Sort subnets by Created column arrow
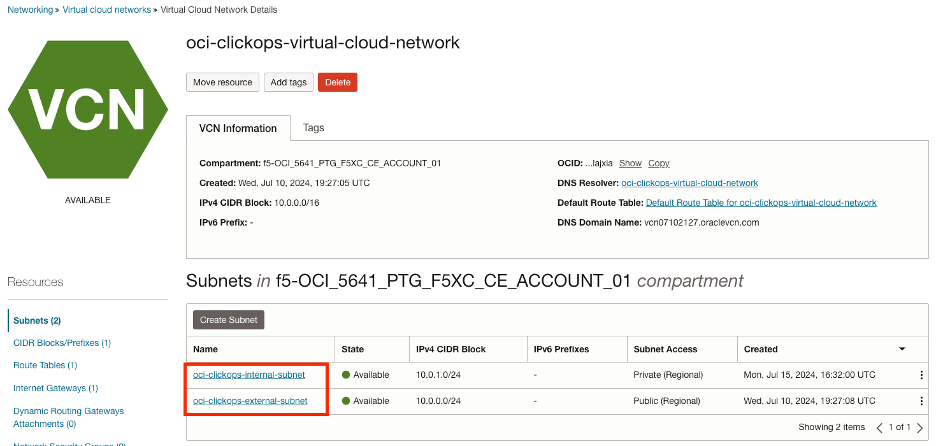Viewport: 936px width, 446px height. point(903,349)
